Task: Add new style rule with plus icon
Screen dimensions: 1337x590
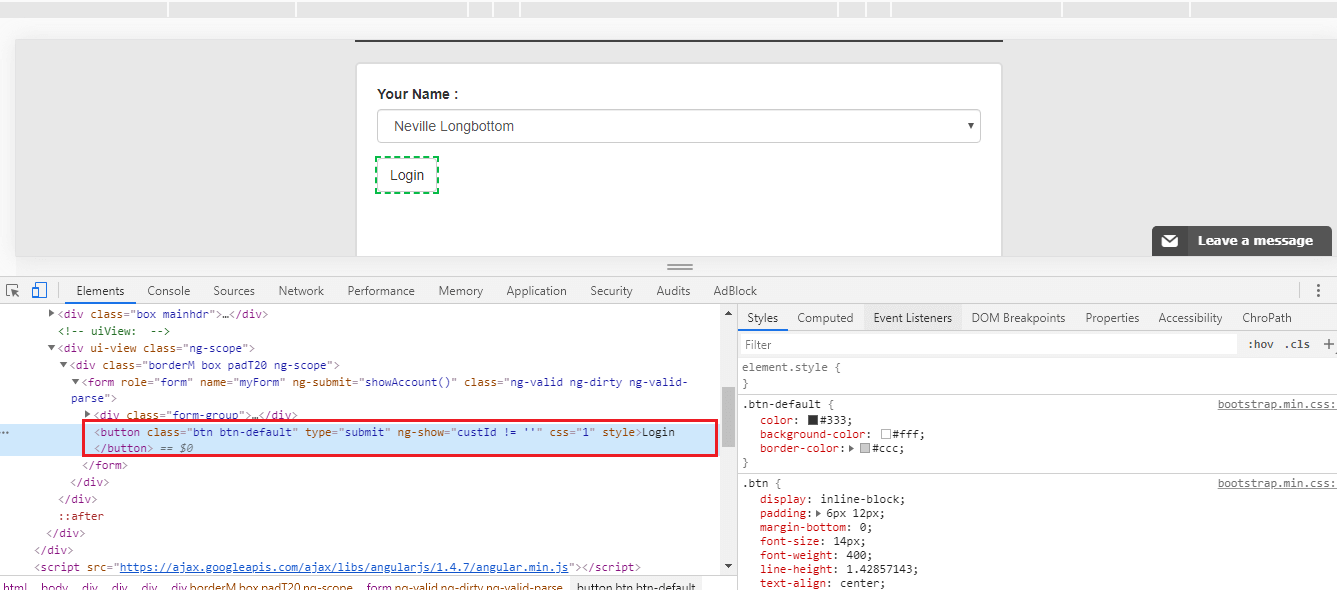Action: [x=1328, y=344]
